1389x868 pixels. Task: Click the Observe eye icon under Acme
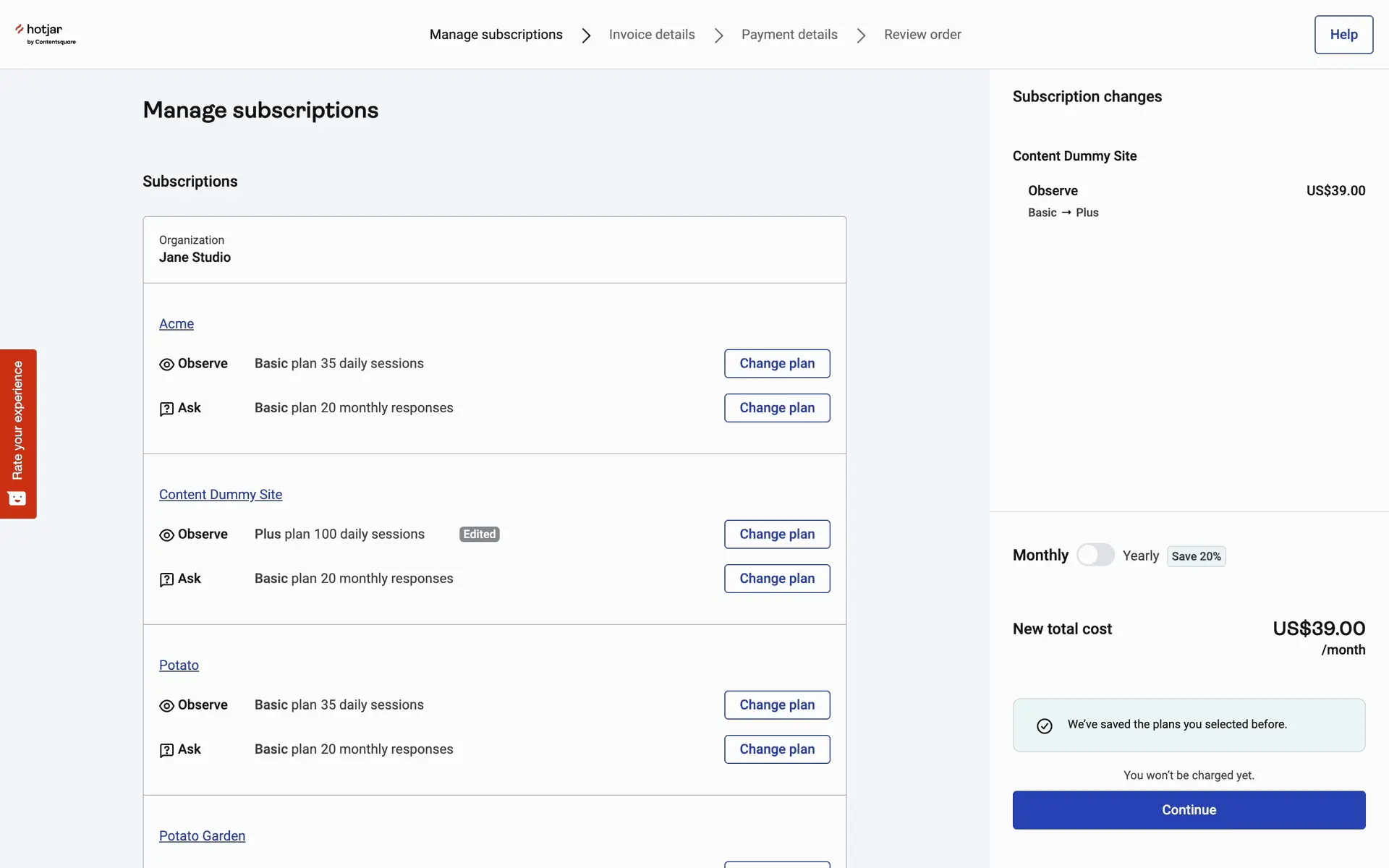click(166, 365)
